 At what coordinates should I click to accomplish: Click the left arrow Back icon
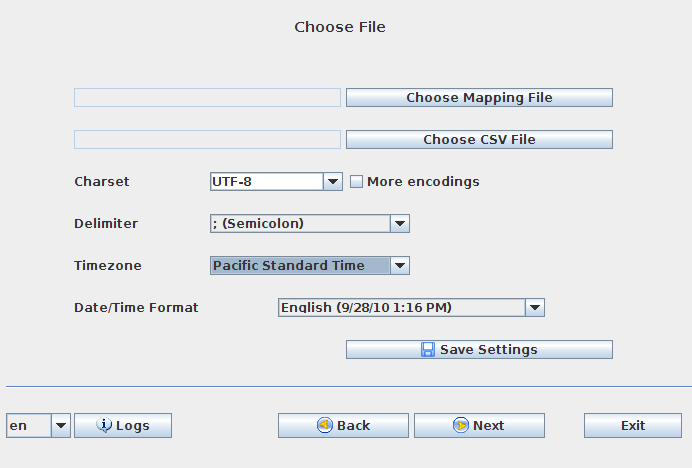[325, 425]
